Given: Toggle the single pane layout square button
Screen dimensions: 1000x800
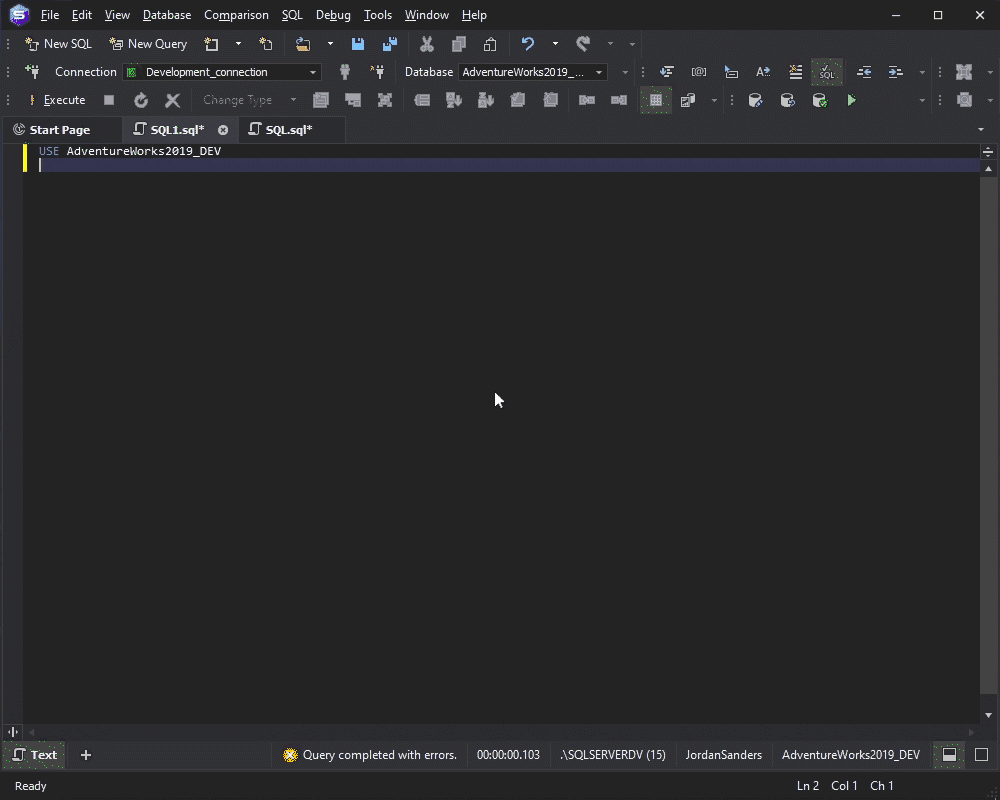Looking at the screenshot, I should pyautogui.click(x=982, y=755).
